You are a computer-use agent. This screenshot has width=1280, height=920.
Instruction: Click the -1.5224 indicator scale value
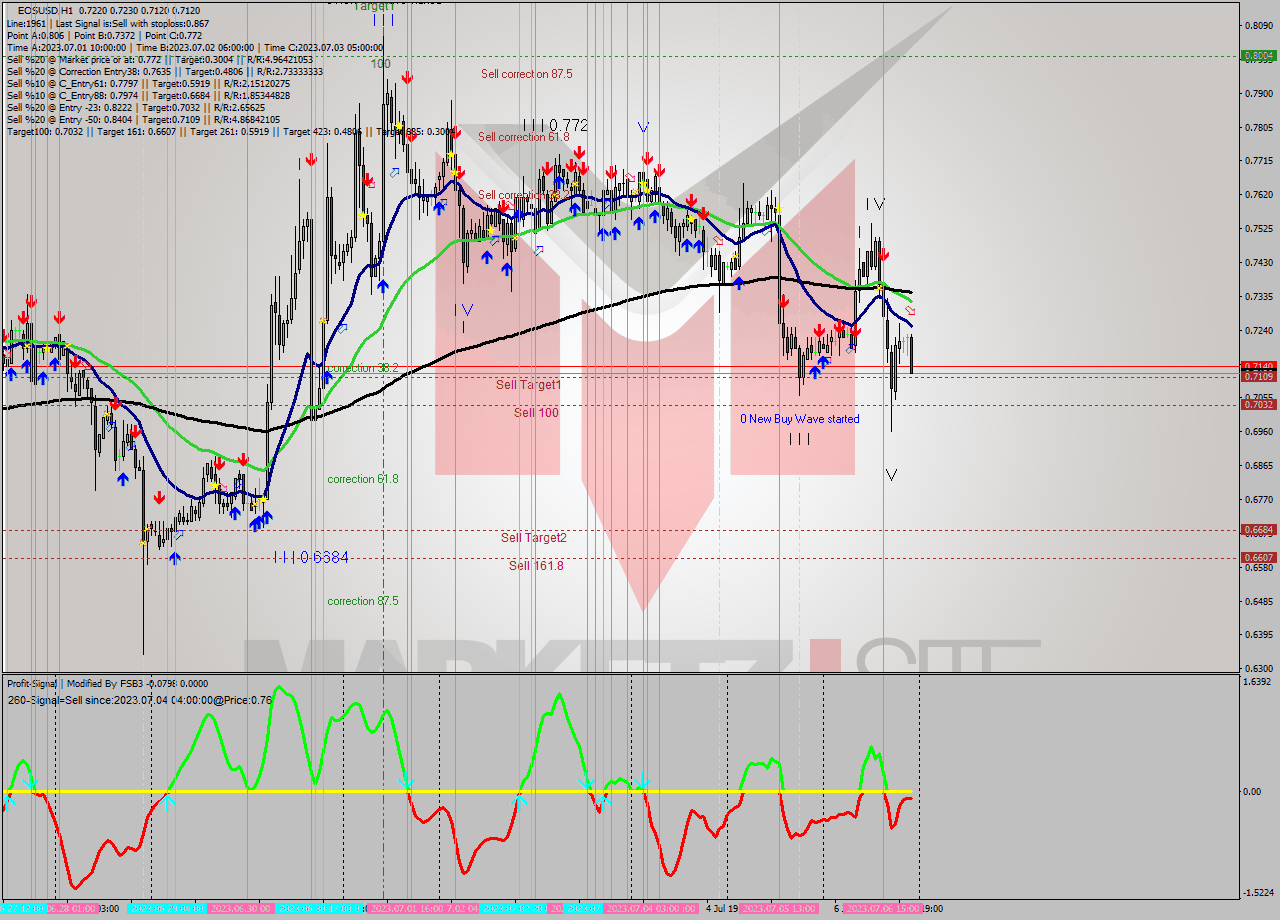click(x=1258, y=893)
